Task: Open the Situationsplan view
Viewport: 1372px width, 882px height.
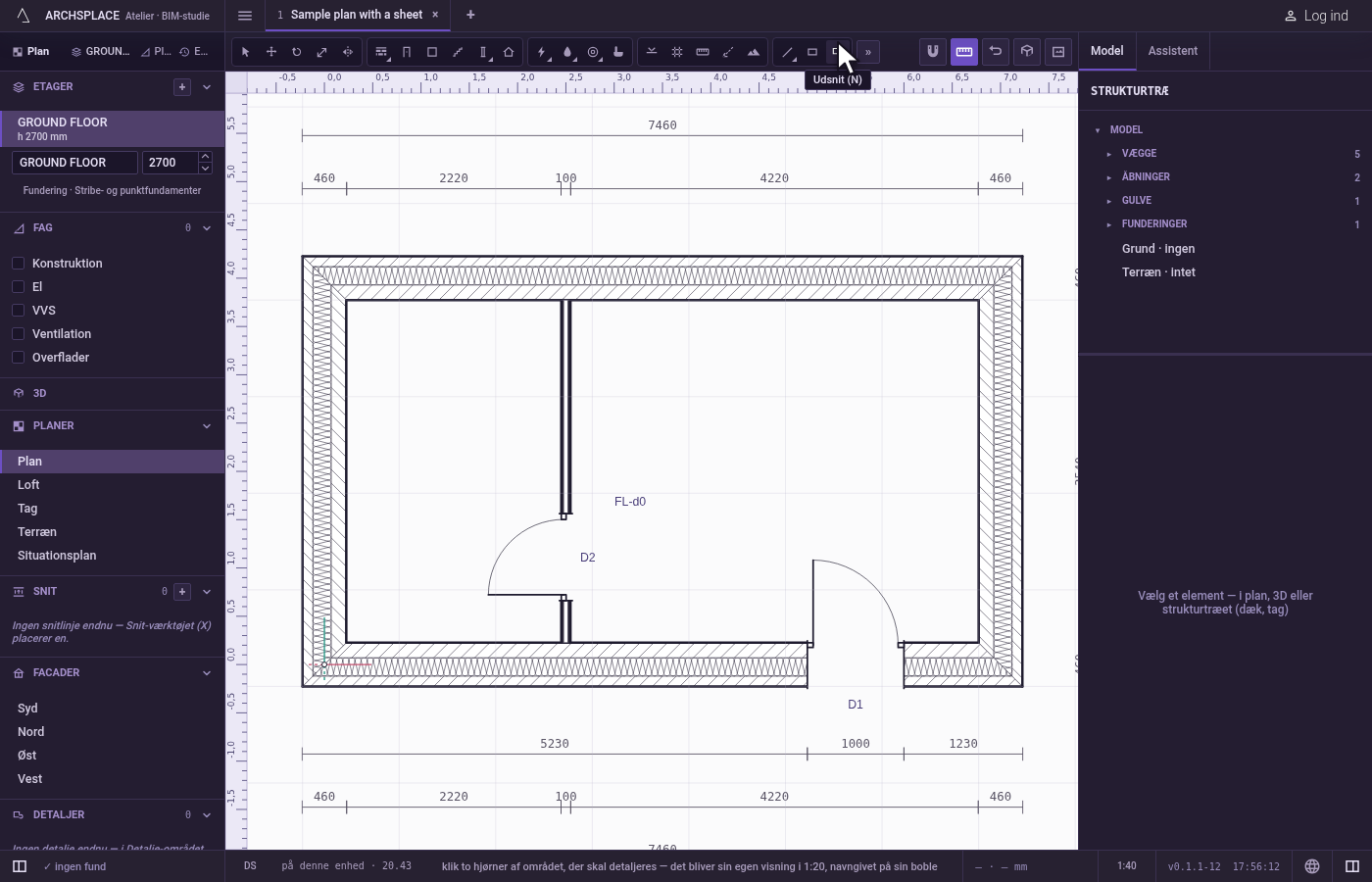Action: (113, 556)
